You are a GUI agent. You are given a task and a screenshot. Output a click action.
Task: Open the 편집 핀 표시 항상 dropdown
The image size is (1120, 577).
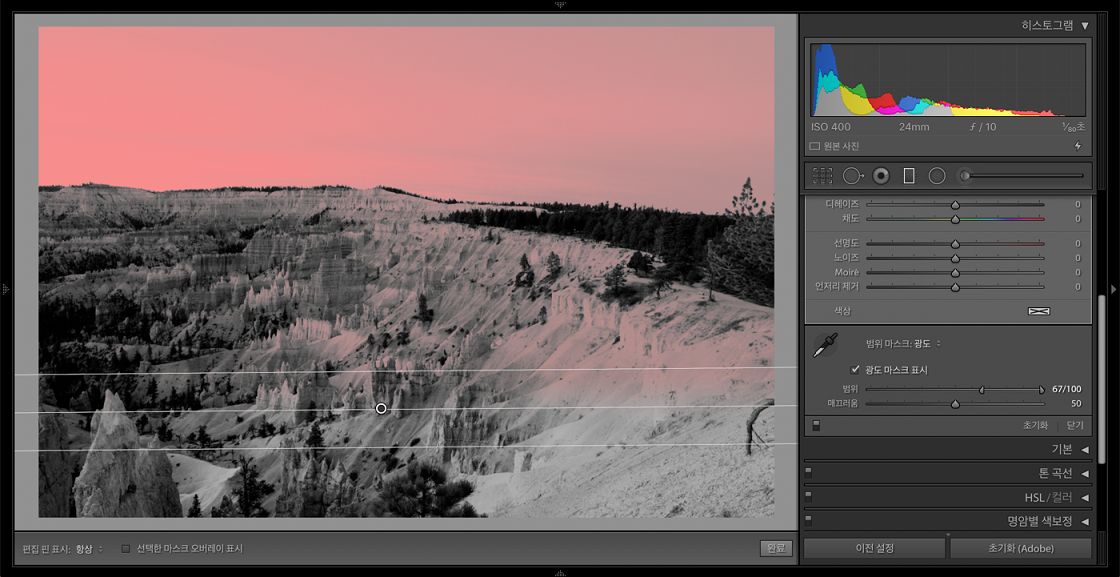[89, 548]
